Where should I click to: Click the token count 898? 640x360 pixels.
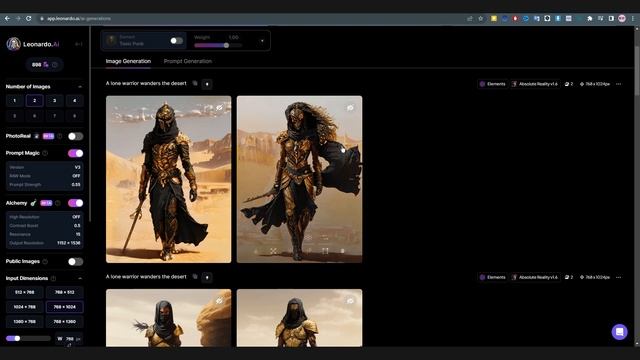(x=36, y=64)
